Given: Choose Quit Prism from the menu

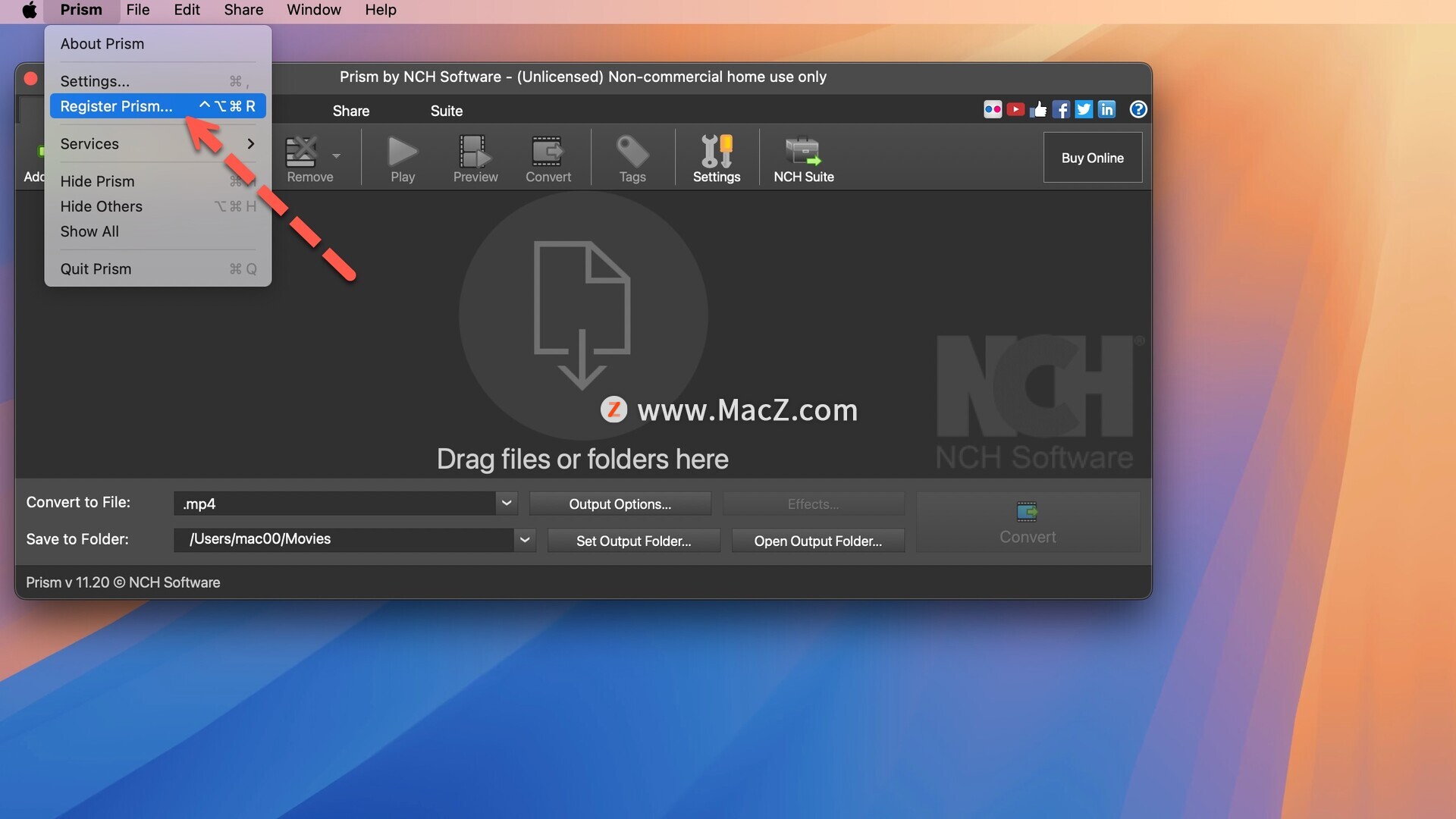Looking at the screenshot, I should 158,269.
